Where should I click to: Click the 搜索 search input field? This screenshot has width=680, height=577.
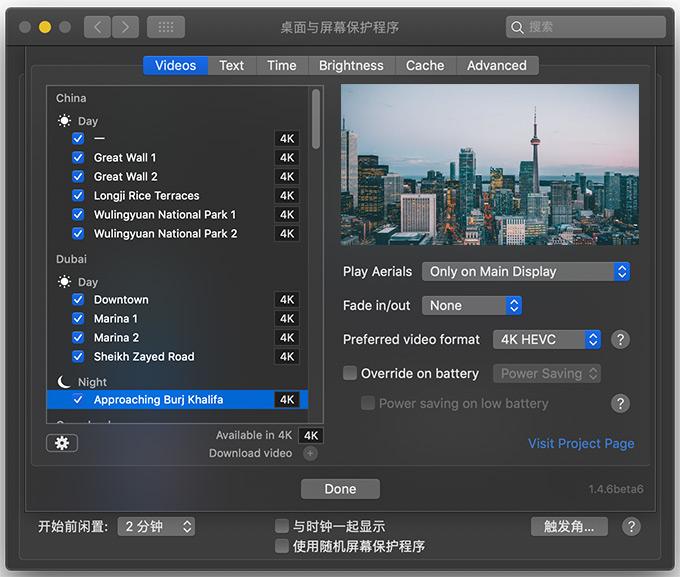pyautogui.click(x=586, y=27)
